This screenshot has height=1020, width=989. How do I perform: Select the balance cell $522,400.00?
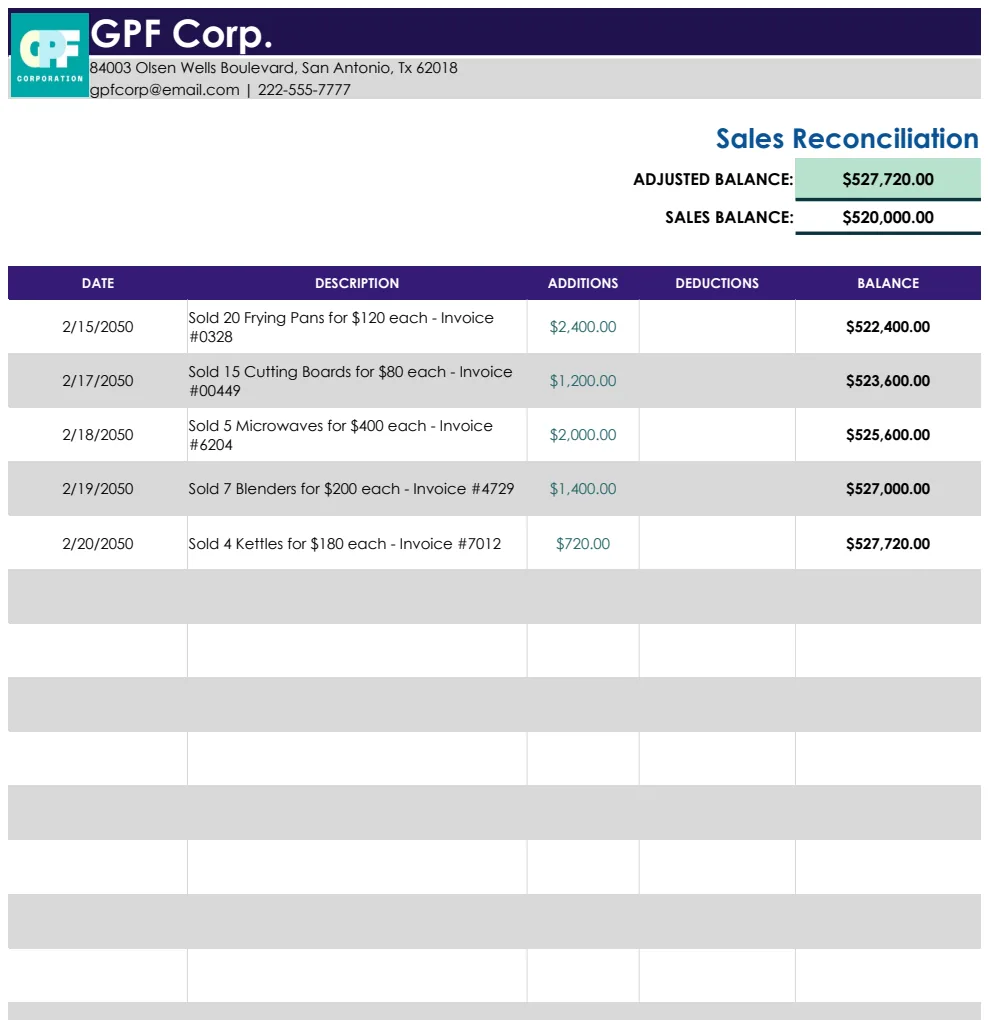point(887,327)
